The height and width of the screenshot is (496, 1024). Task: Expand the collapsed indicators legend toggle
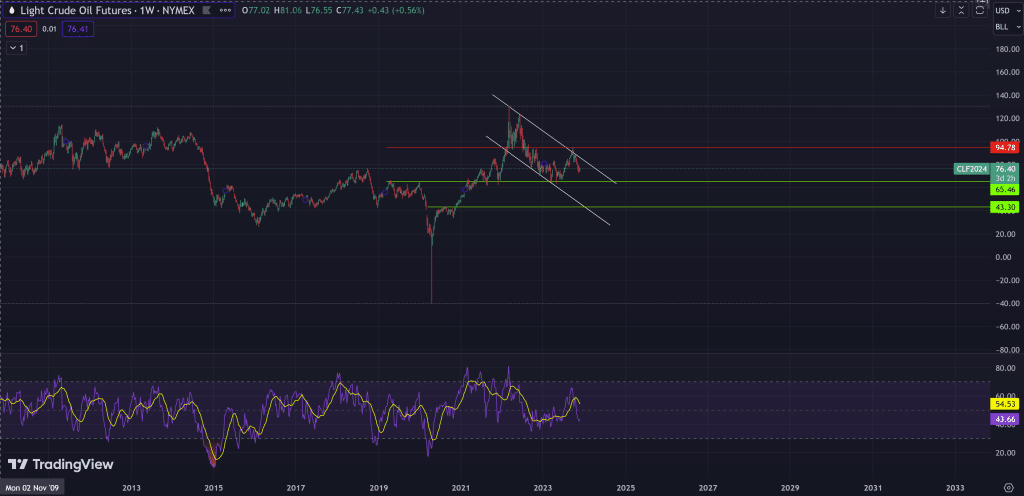(14, 47)
